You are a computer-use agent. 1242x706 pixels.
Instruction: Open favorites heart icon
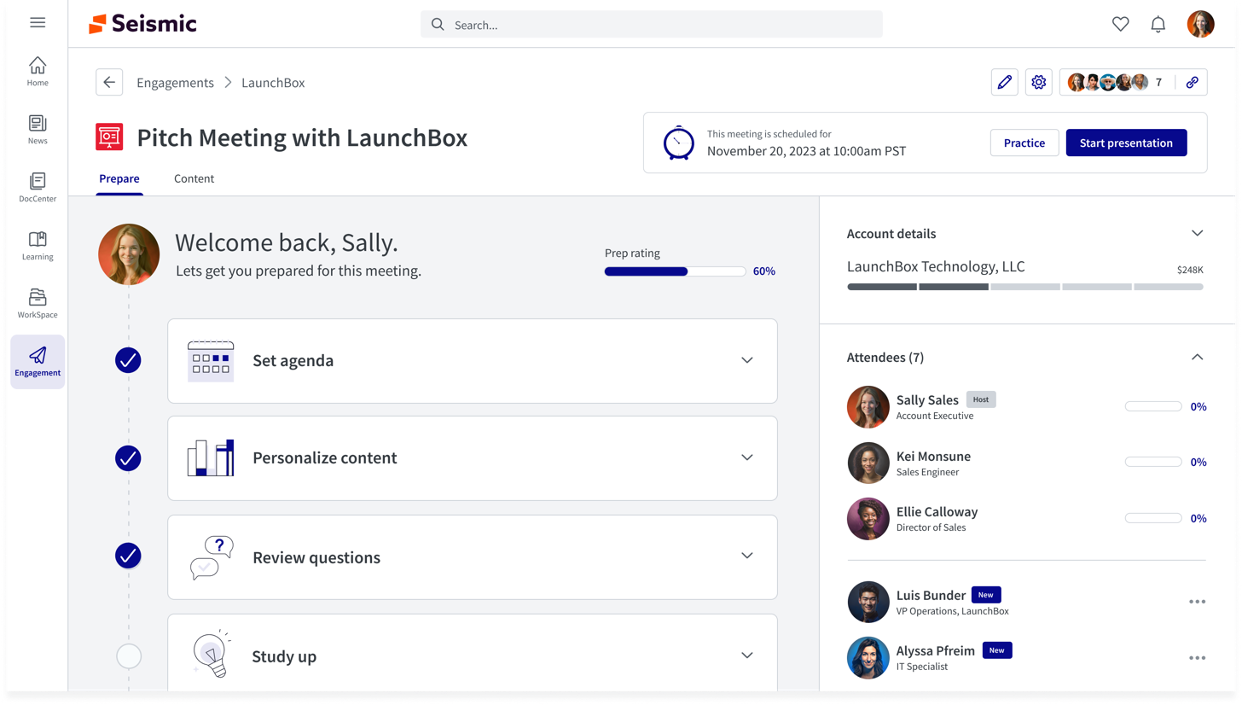pyautogui.click(x=1120, y=24)
